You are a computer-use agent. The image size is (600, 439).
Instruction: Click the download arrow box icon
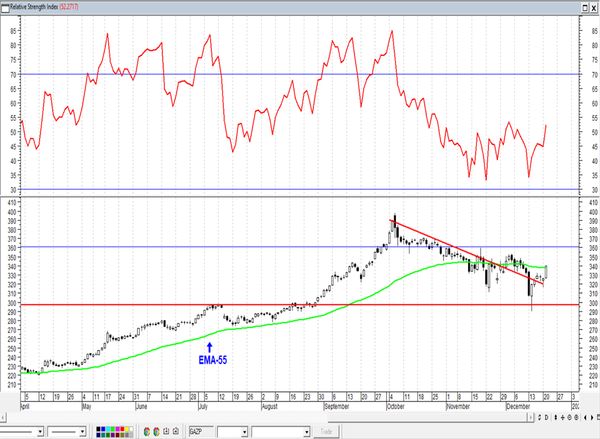[x=166, y=431]
